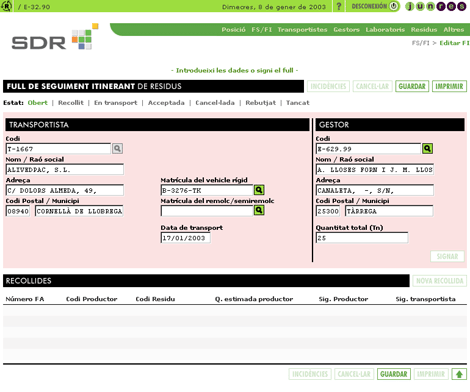Click the SDR logo

tap(55, 38)
